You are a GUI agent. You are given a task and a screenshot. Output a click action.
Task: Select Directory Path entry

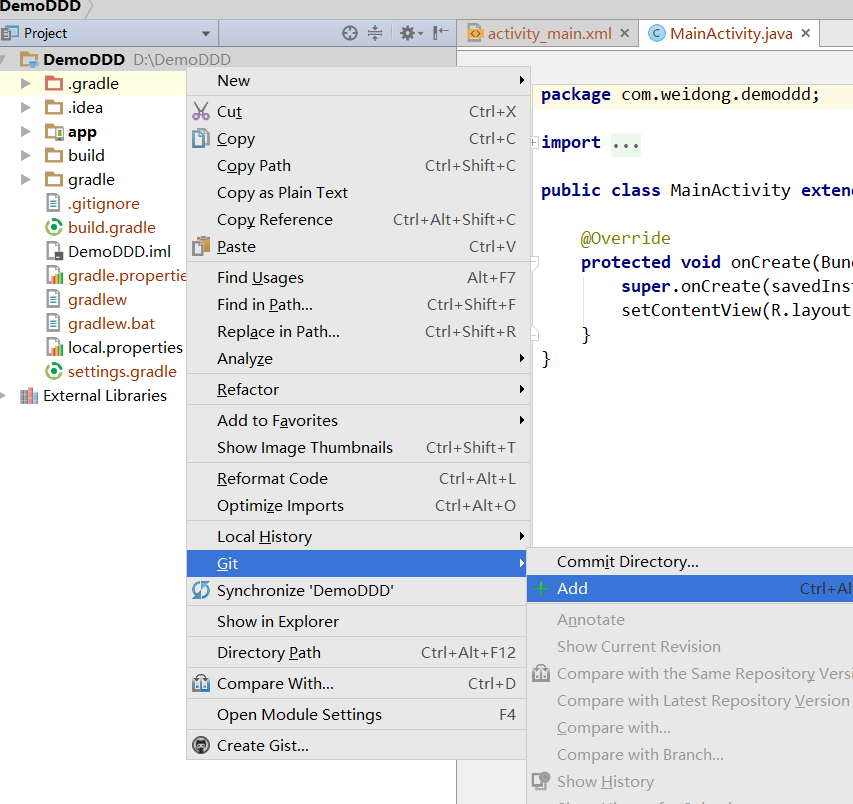[x=356, y=652]
